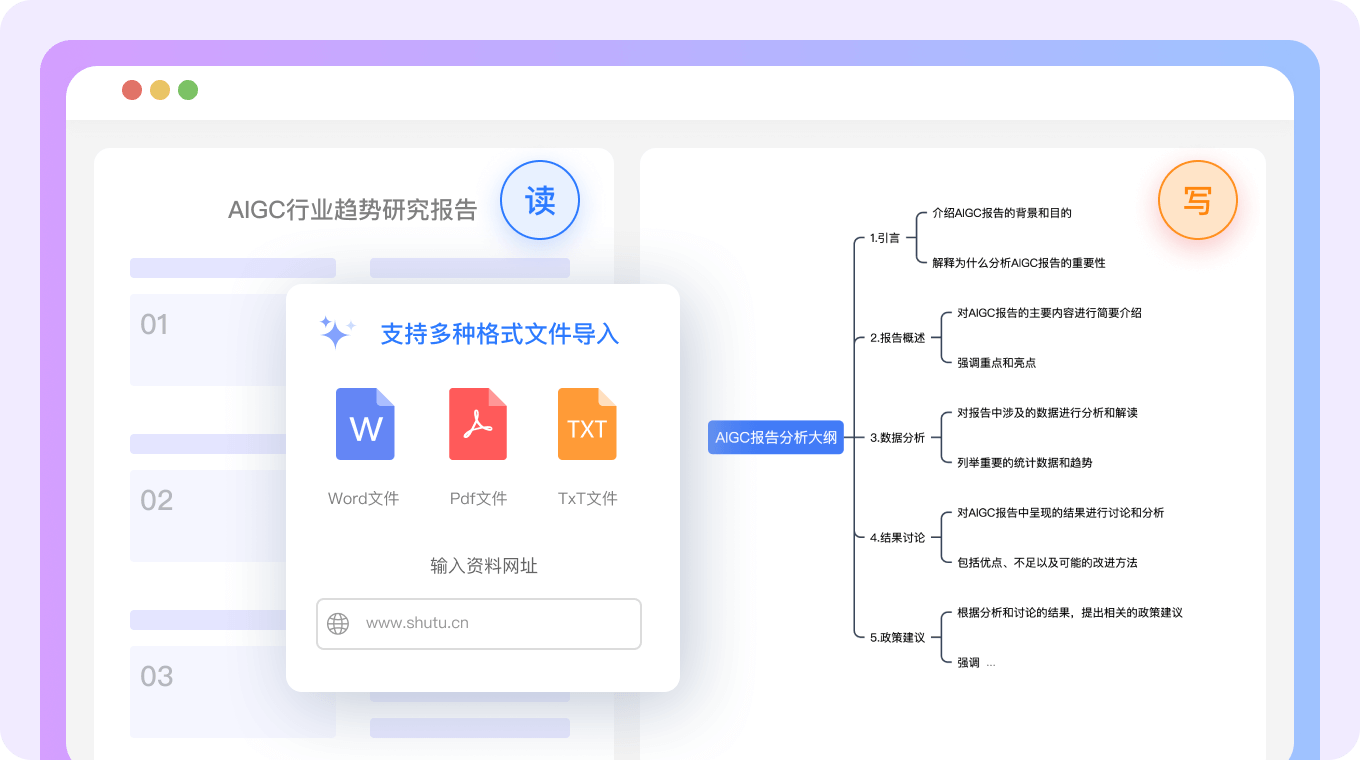Viewport: 1360px width, 760px height.
Task: Select the 2.报告概述 outline node
Action: pos(898,337)
